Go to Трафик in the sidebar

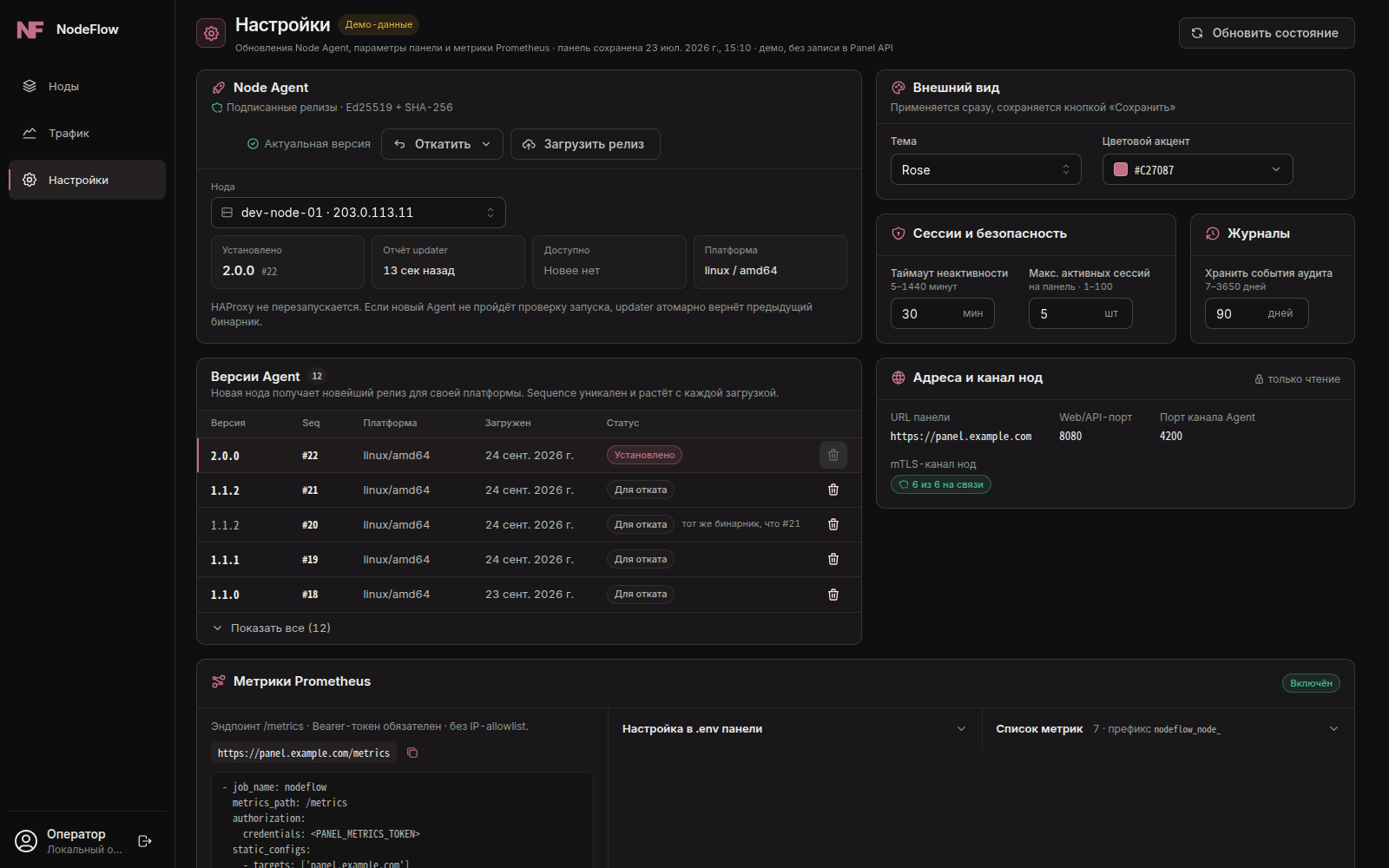pyautogui.click(x=87, y=133)
